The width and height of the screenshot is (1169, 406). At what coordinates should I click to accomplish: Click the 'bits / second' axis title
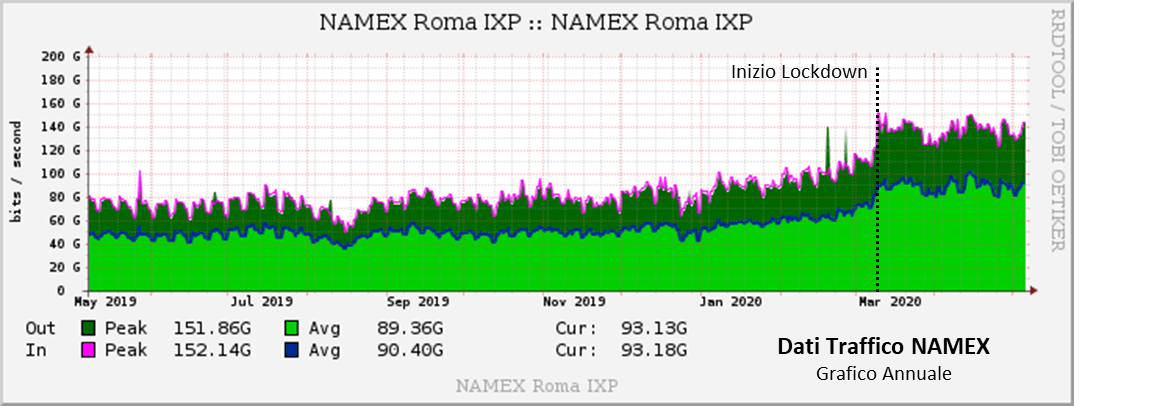point(16,171)
